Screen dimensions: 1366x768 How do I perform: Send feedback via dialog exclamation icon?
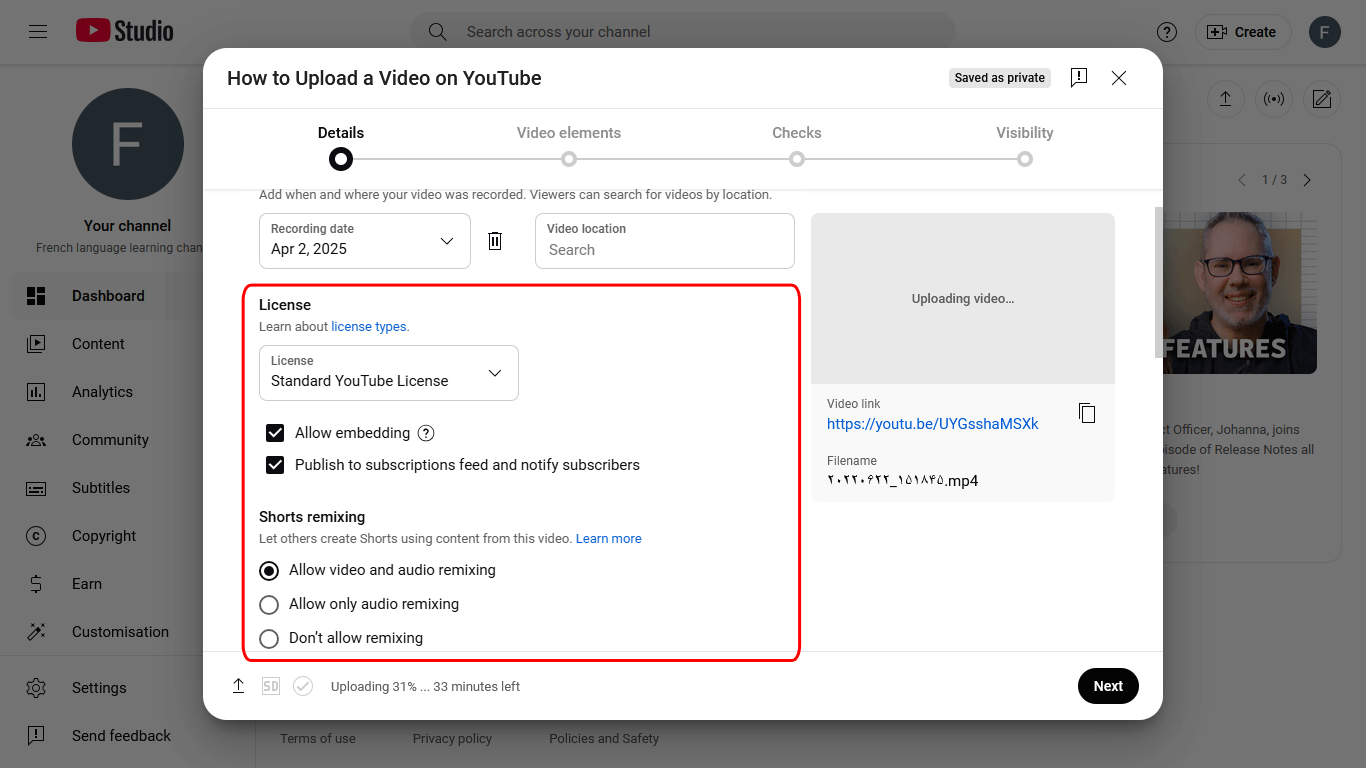pos(1078,78)
